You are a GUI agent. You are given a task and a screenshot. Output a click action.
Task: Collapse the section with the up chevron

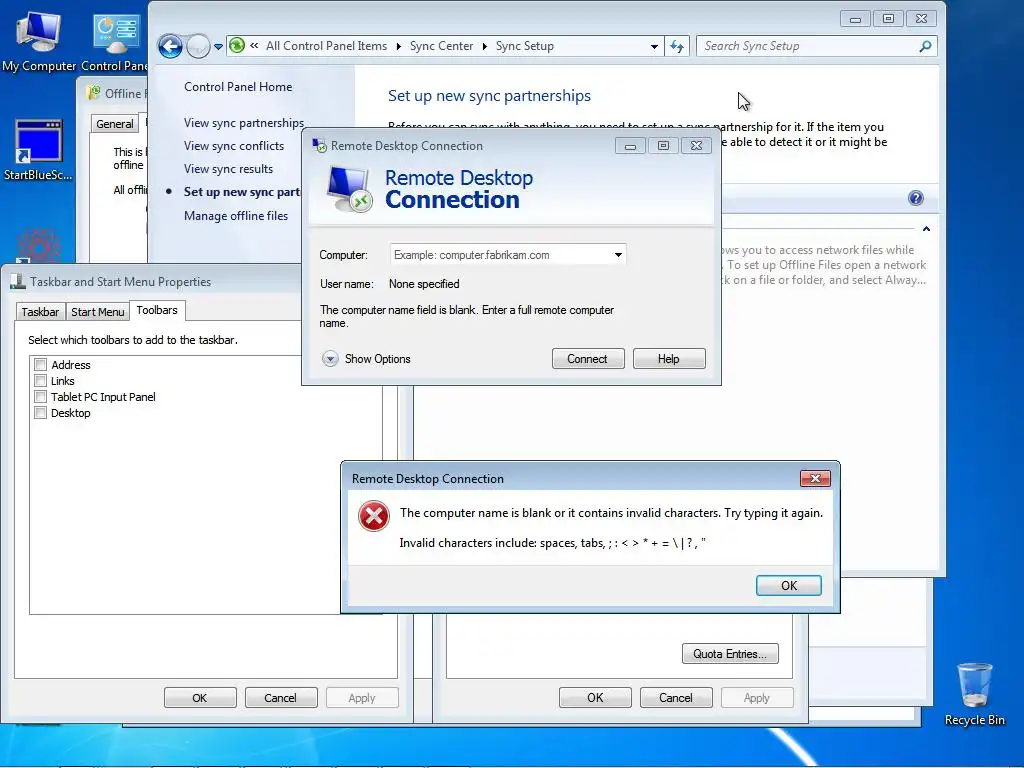coord(926,229)
